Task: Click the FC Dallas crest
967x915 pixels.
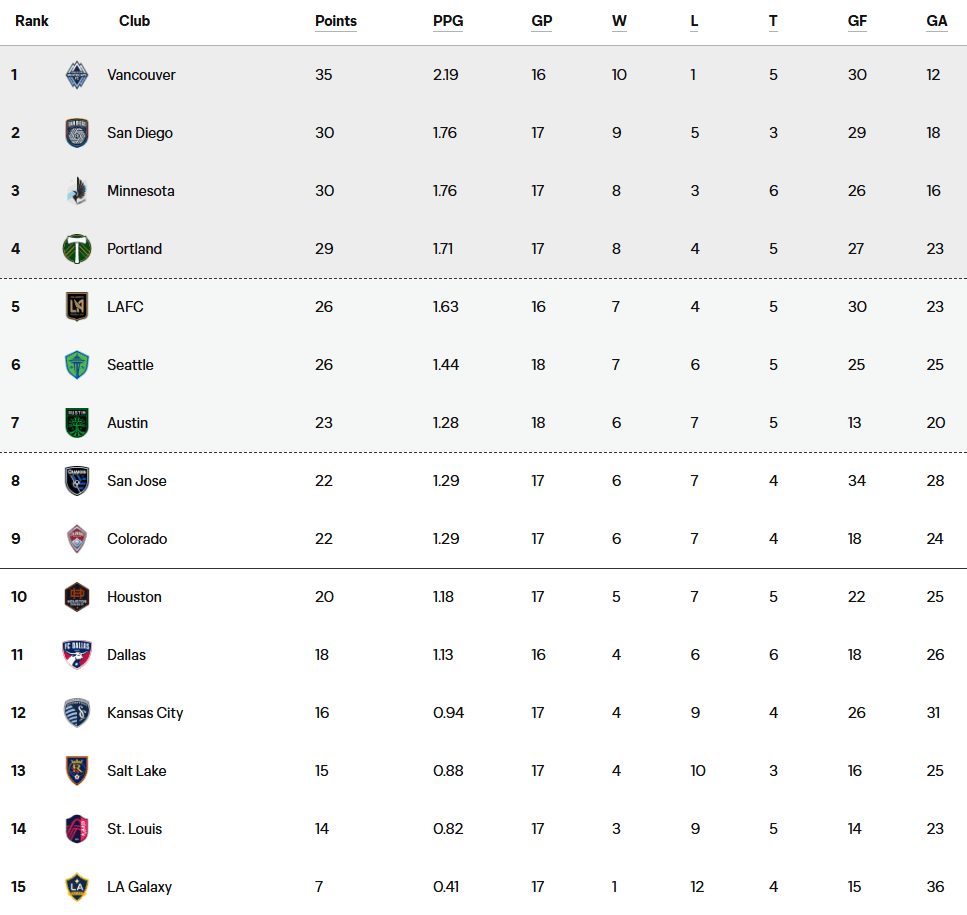Action: click(x=77, y=655)
